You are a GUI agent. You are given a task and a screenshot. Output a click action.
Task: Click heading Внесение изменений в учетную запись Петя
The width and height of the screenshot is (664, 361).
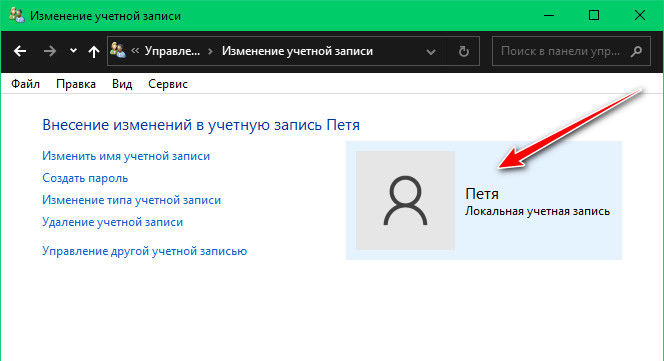tap(201, 125)
